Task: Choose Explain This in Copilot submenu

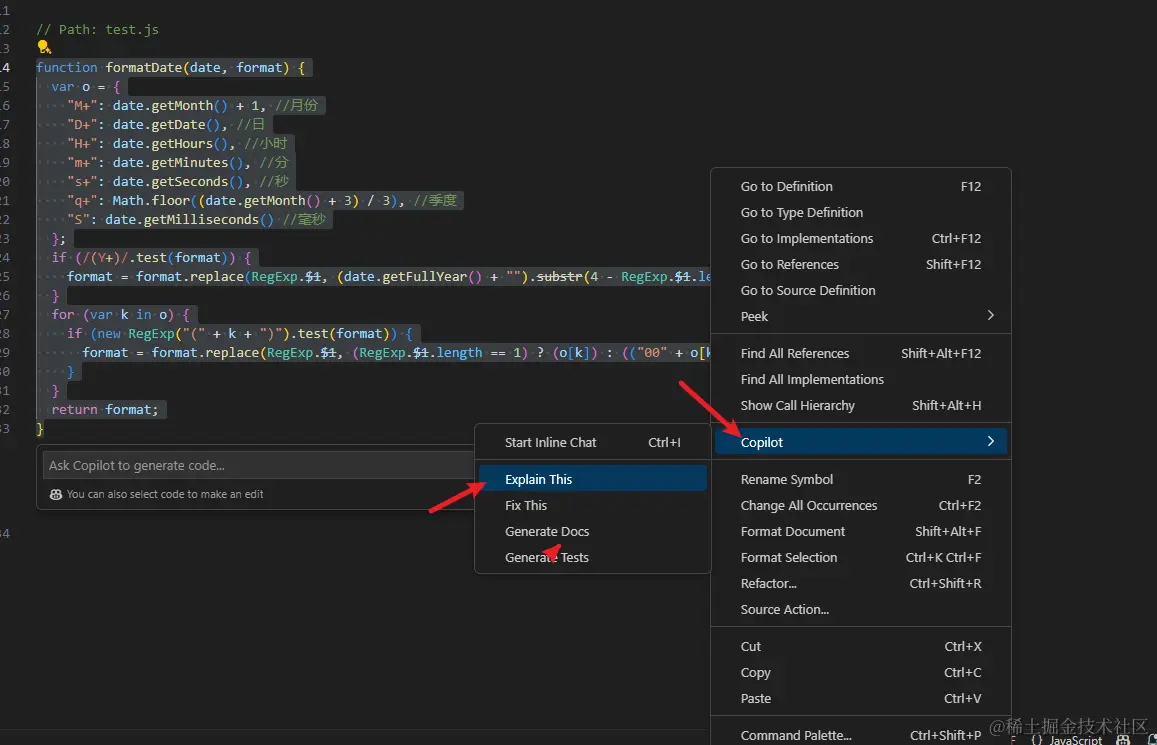Action: 593,479
